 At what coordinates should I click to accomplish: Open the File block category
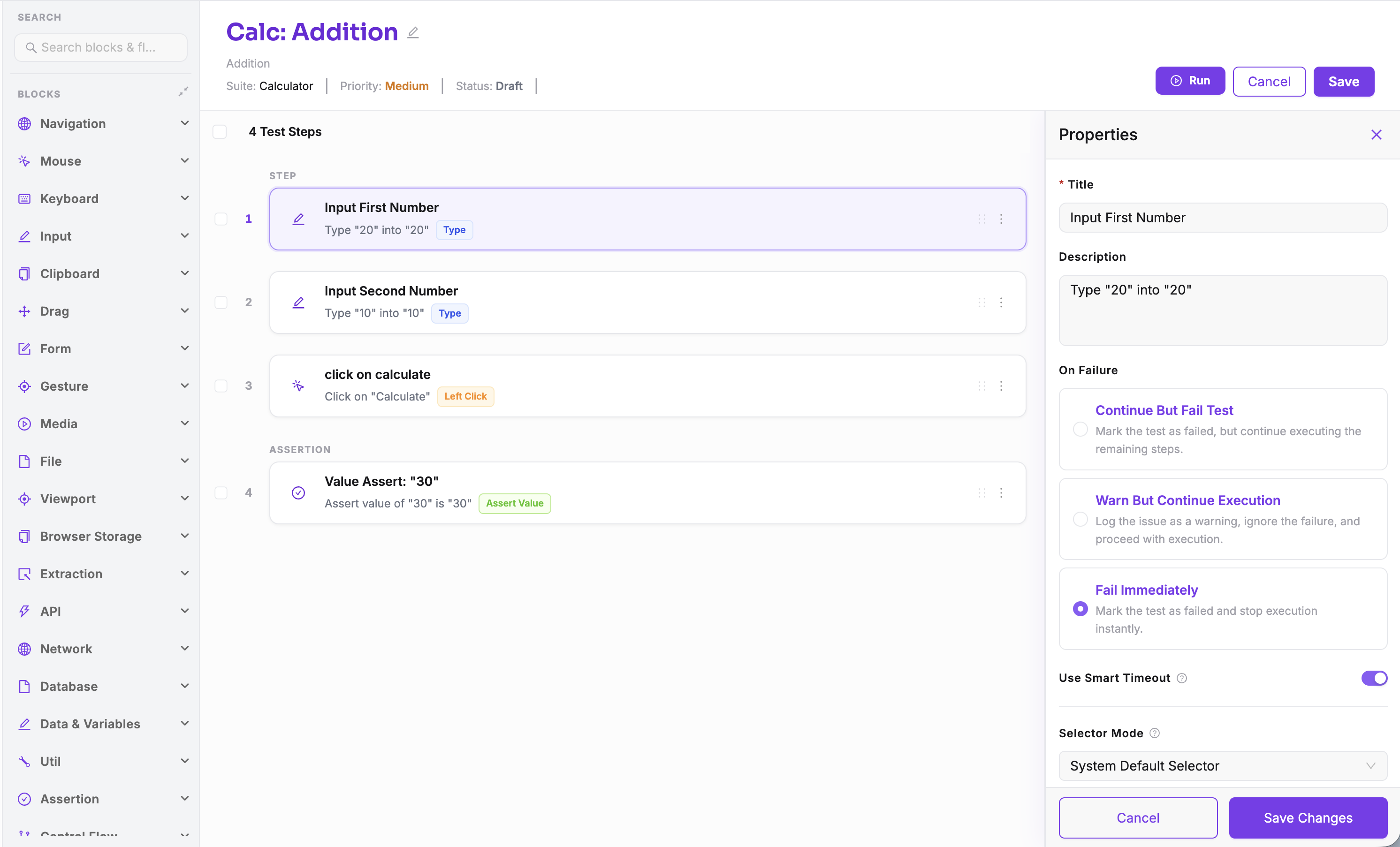[103, 461]
